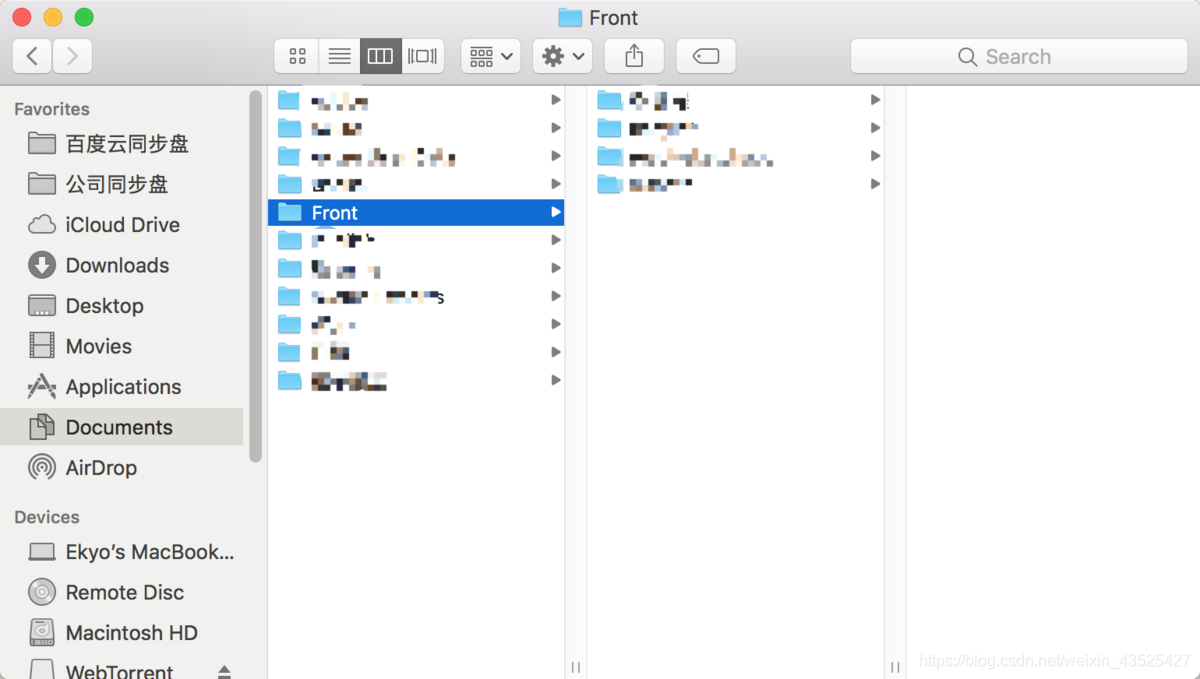Open 百度云同步盘 in the sidebar

(x=122, y=144)
